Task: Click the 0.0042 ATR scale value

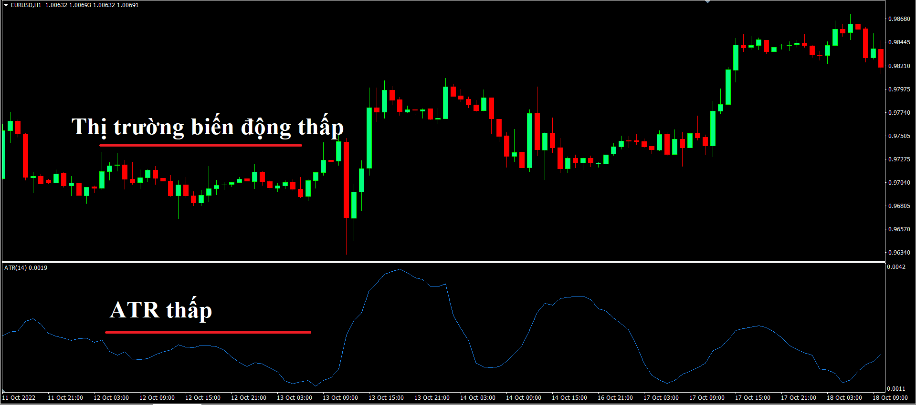Action: pyautogui.click(x=897, y=267)
